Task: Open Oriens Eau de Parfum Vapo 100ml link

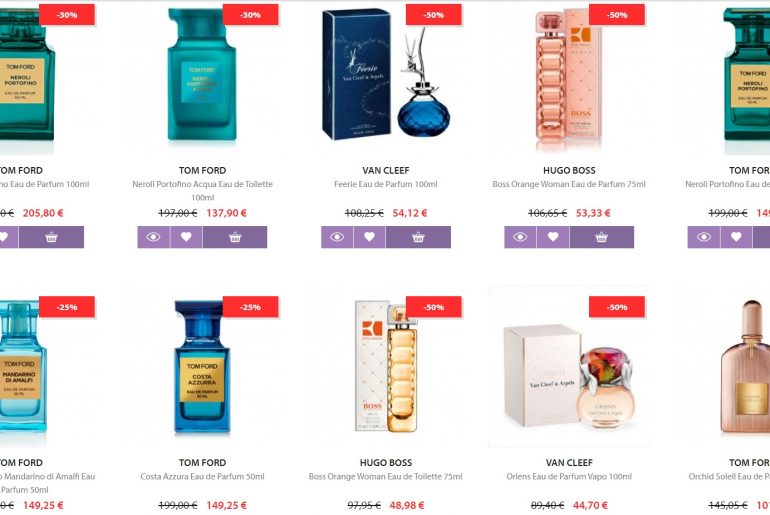Action: click(x=569, y=476)
